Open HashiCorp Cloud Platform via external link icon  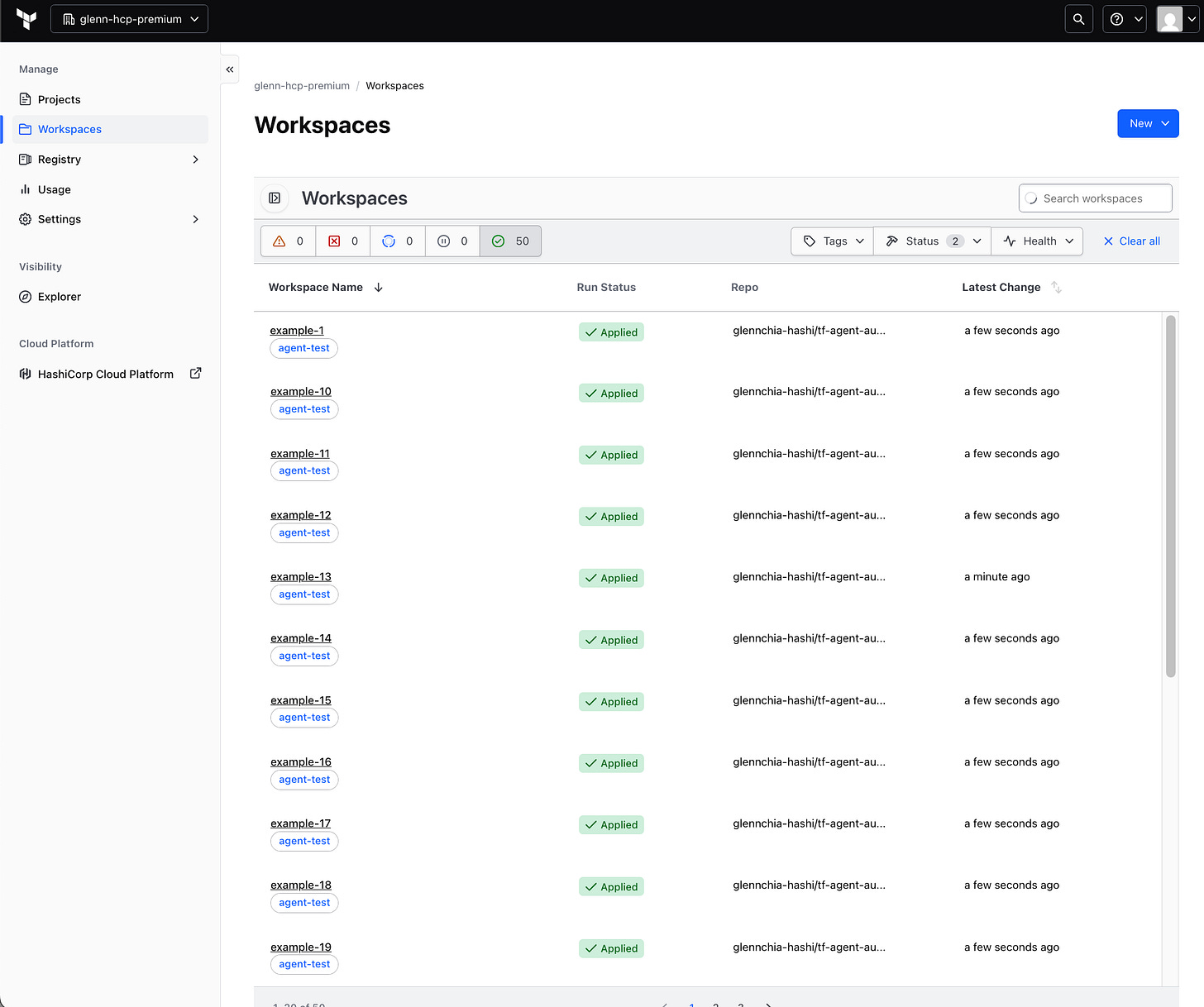point(195,373)
